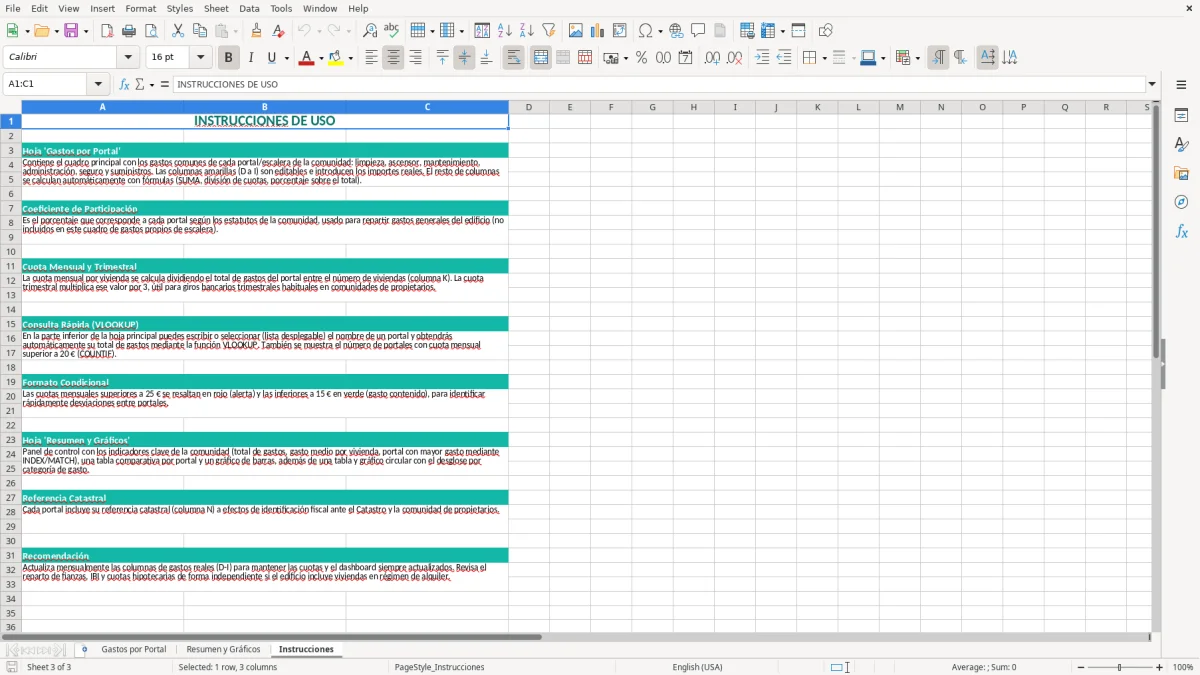Toggle AutoFilter funnel icon

click(x=548, y=31)
